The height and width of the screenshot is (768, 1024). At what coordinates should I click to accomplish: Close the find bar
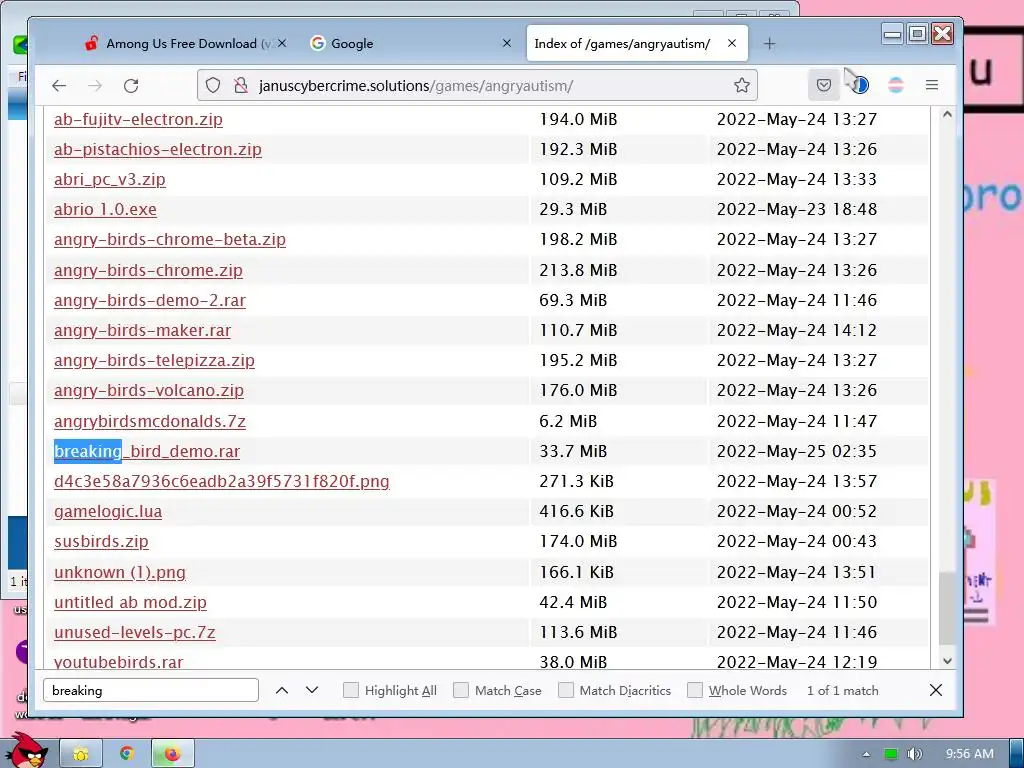click(935, 690)
